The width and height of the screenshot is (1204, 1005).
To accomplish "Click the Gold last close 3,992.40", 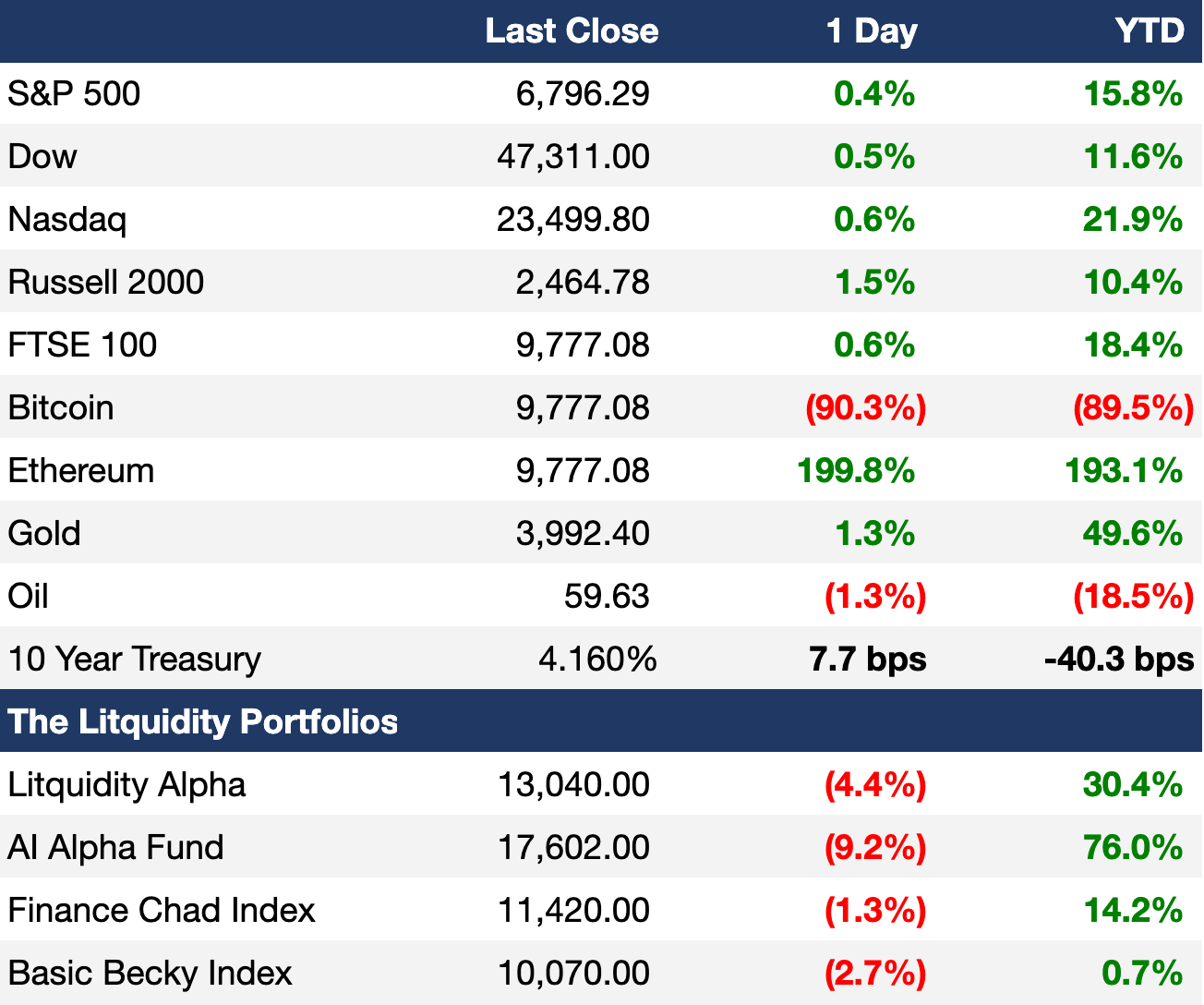I will point(583,533).
